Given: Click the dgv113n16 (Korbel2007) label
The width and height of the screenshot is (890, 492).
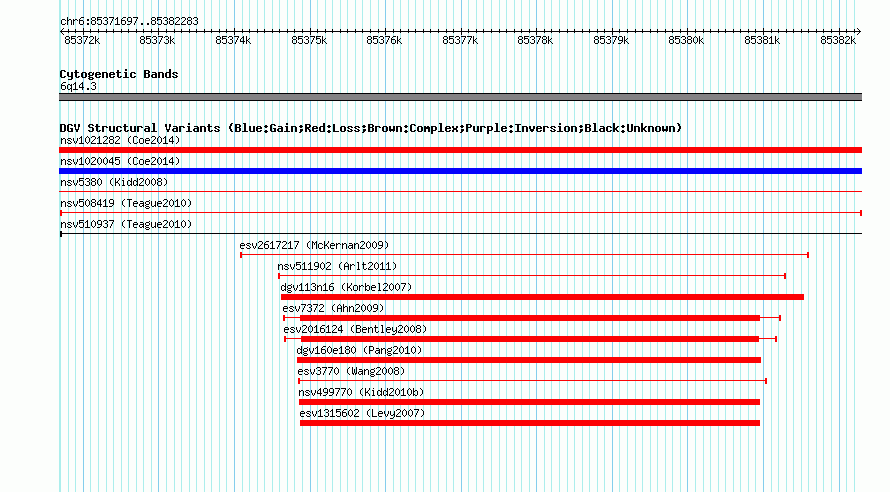Looking at the screenshot, I should (346, 287).
